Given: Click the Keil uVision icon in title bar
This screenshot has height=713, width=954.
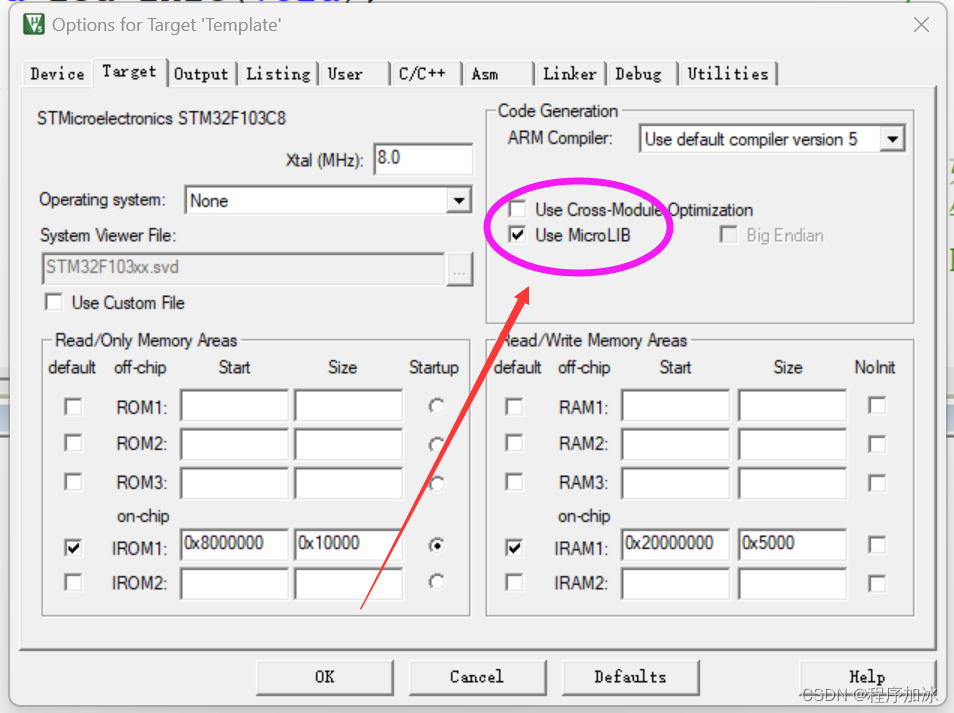Looking at the screenshot, I should [34, 24].
